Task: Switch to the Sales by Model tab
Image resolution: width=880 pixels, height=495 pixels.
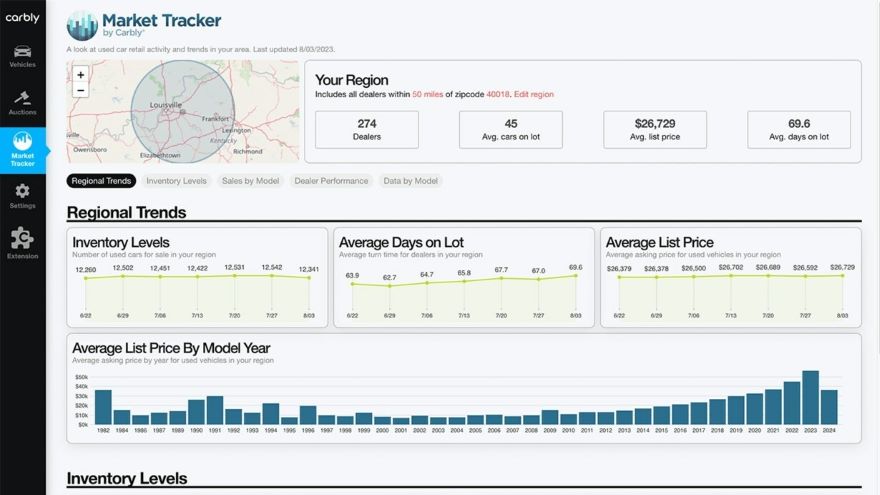Action: coord(250,181)
